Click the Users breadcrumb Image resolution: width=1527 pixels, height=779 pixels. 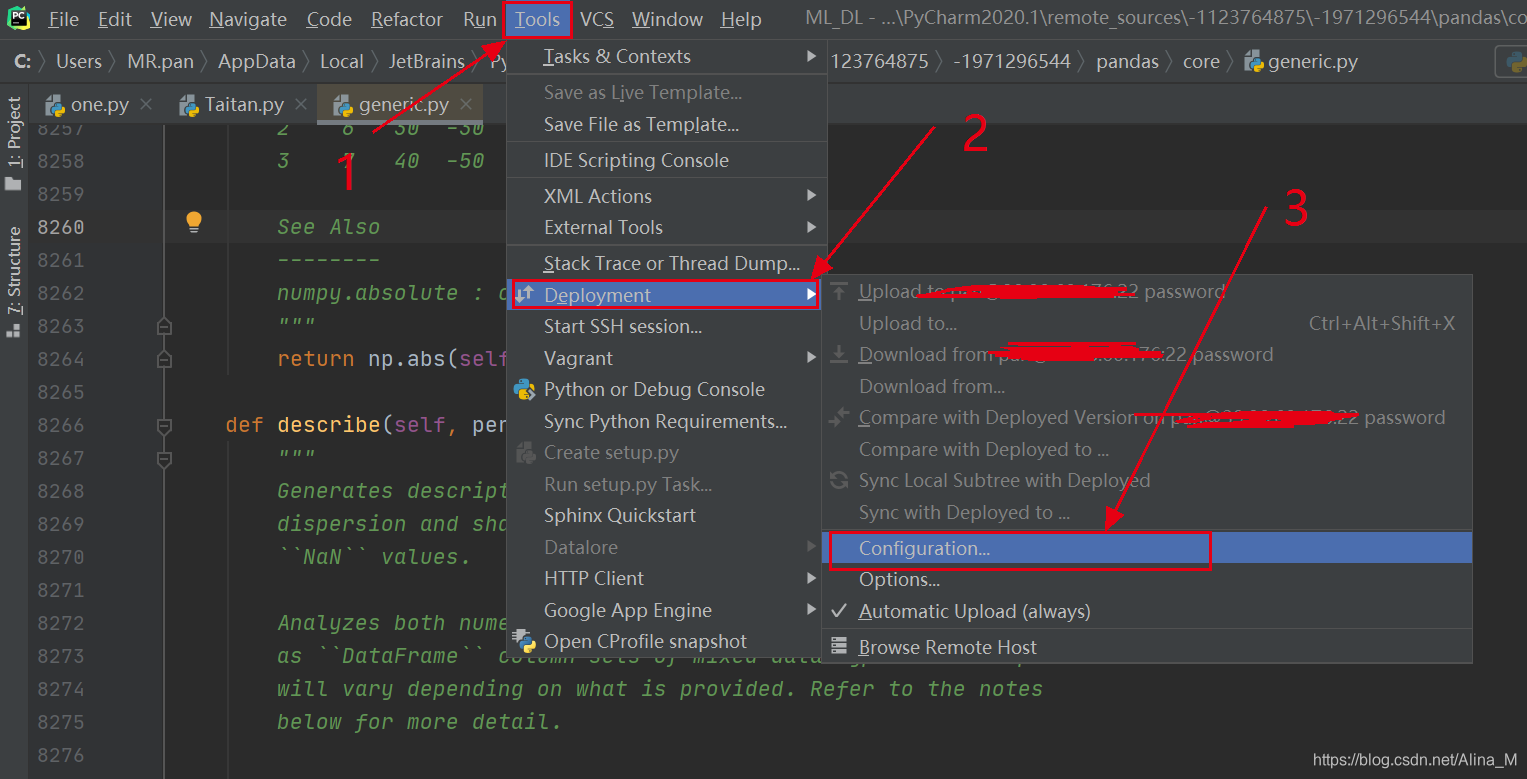coord(79,61)
